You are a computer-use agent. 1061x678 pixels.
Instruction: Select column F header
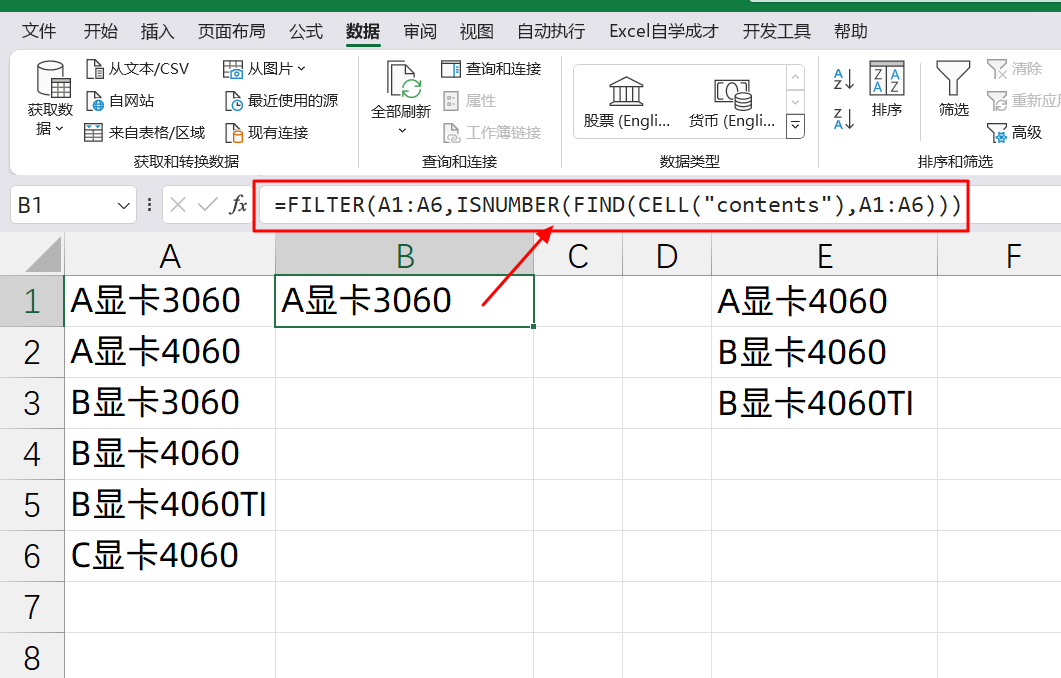coord(999,256)
